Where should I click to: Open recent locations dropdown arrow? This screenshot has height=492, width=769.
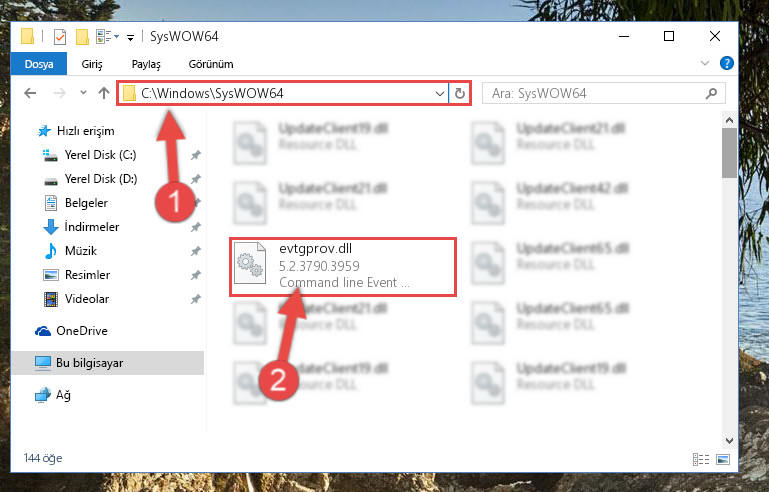(83, 93)
